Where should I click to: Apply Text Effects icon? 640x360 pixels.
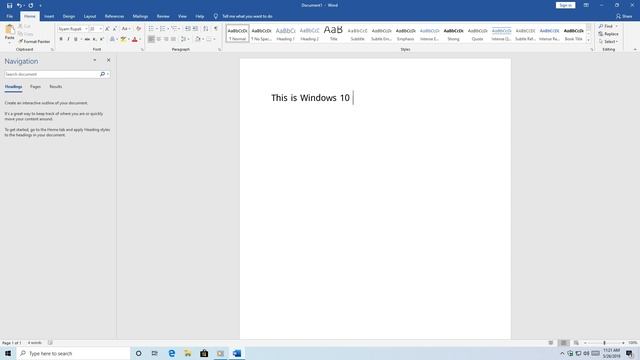(112, 39)
